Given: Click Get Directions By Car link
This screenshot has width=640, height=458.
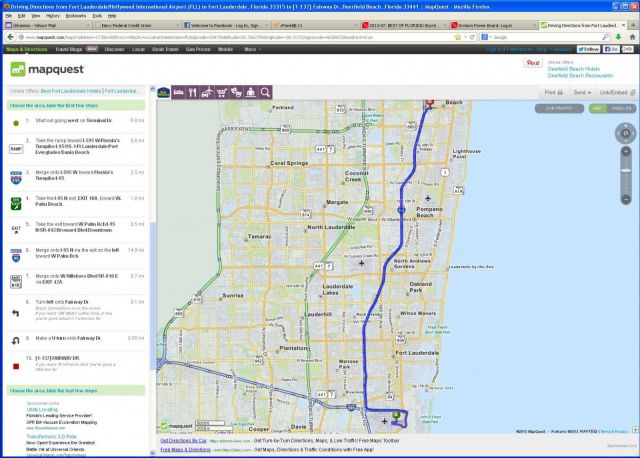Looking at the screenshot, I should click(183, 441).
